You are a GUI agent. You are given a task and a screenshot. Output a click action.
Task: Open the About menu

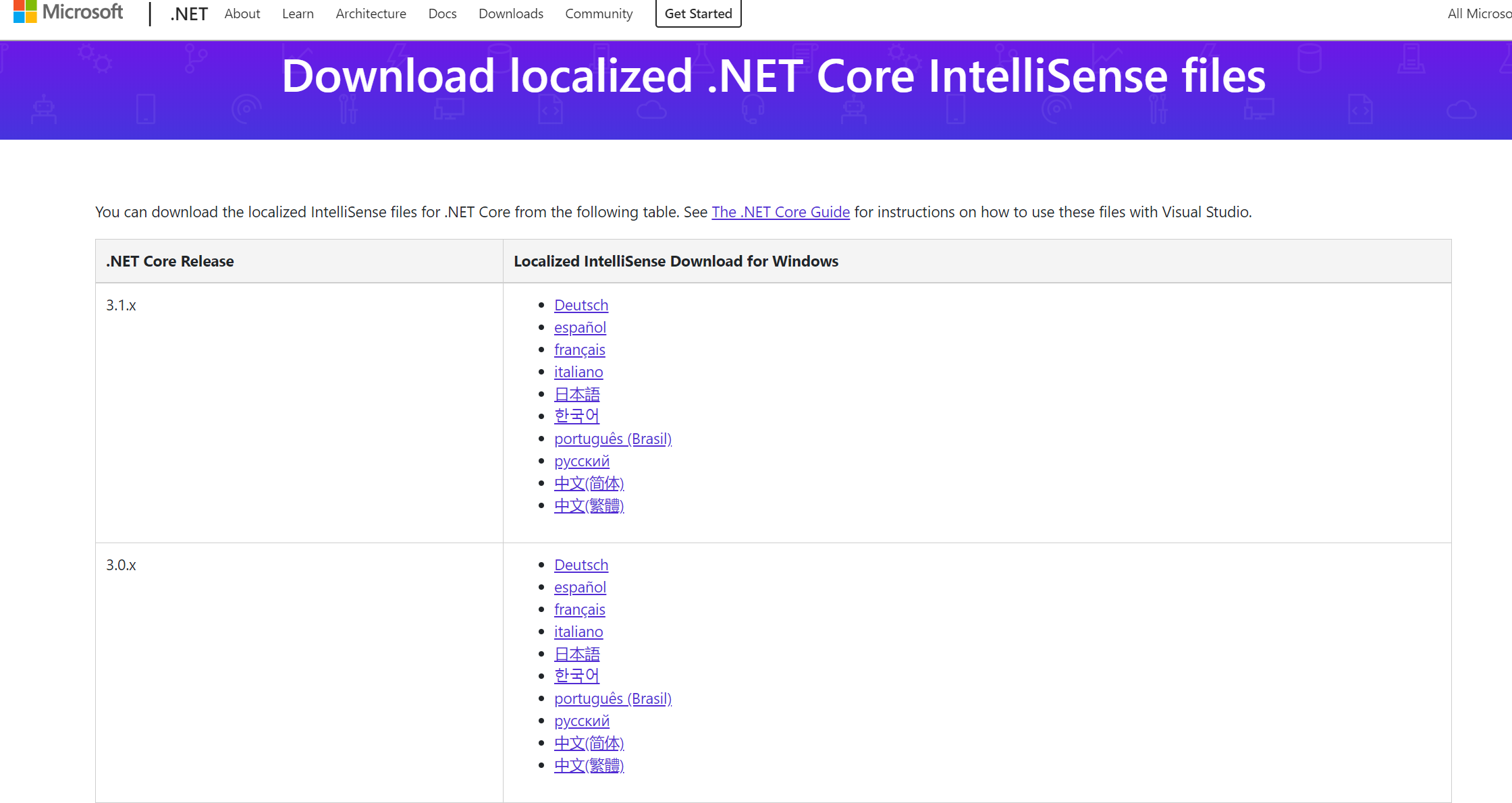point(242,13)
